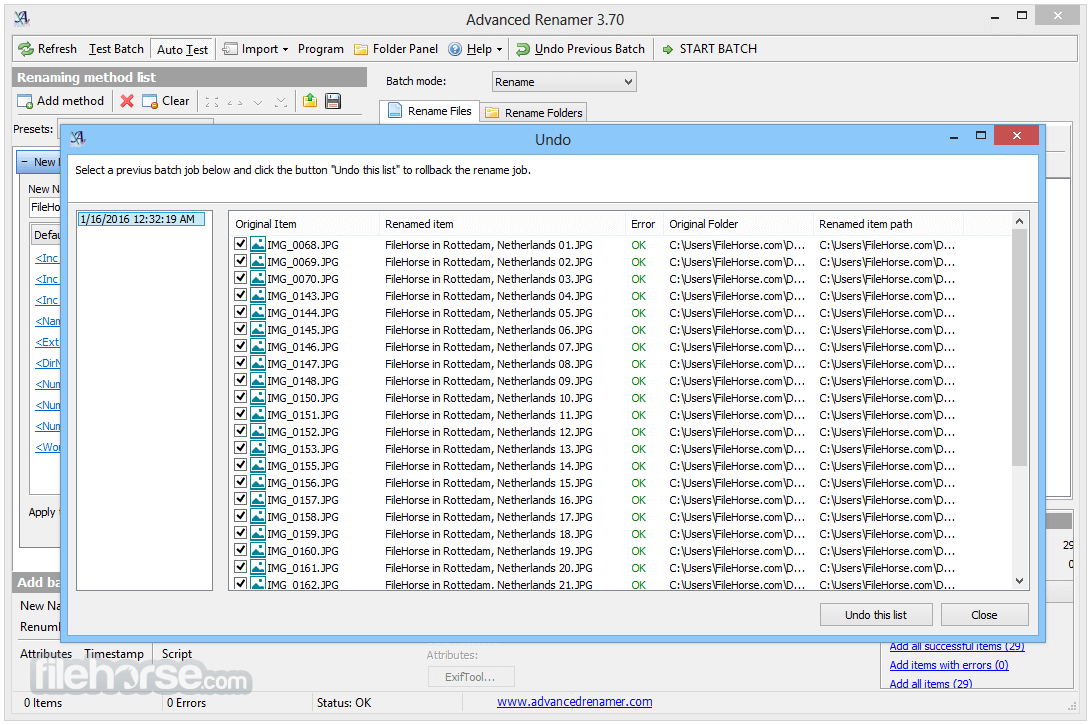This screenshot has height=725, width=1091.
Task: Click the Test Batch menu item
Action: 116,49
